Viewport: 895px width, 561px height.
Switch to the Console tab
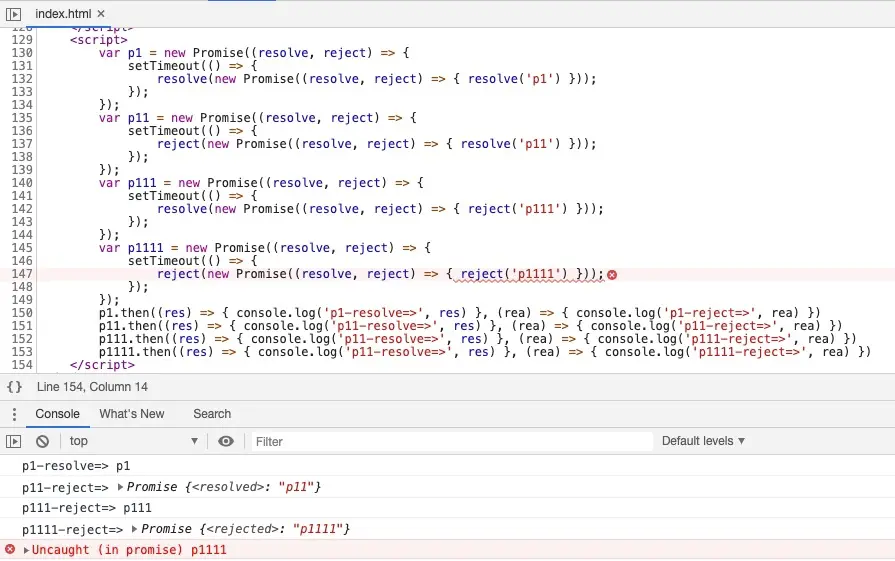57,414
